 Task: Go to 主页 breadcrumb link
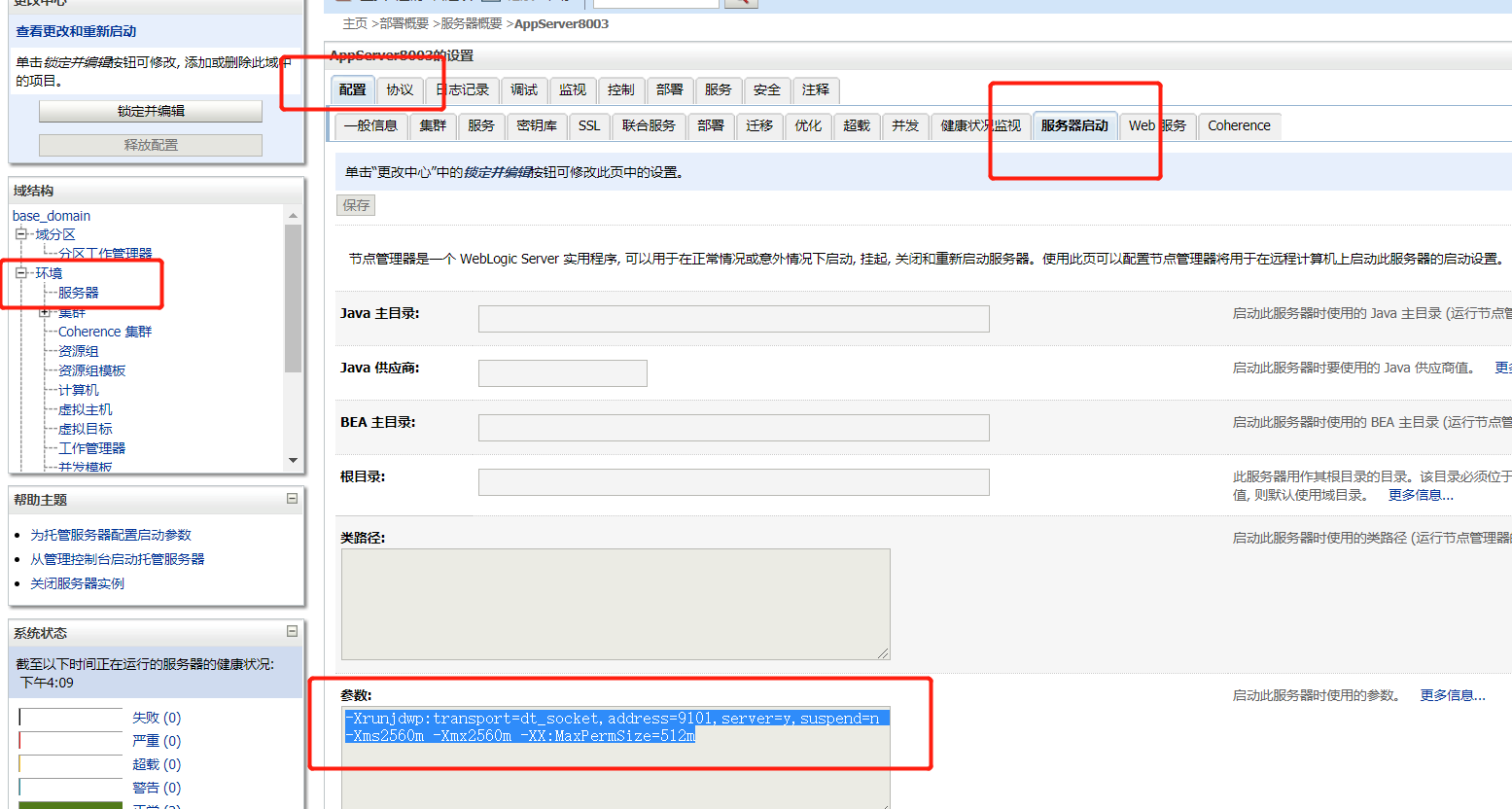pos(355,23)
